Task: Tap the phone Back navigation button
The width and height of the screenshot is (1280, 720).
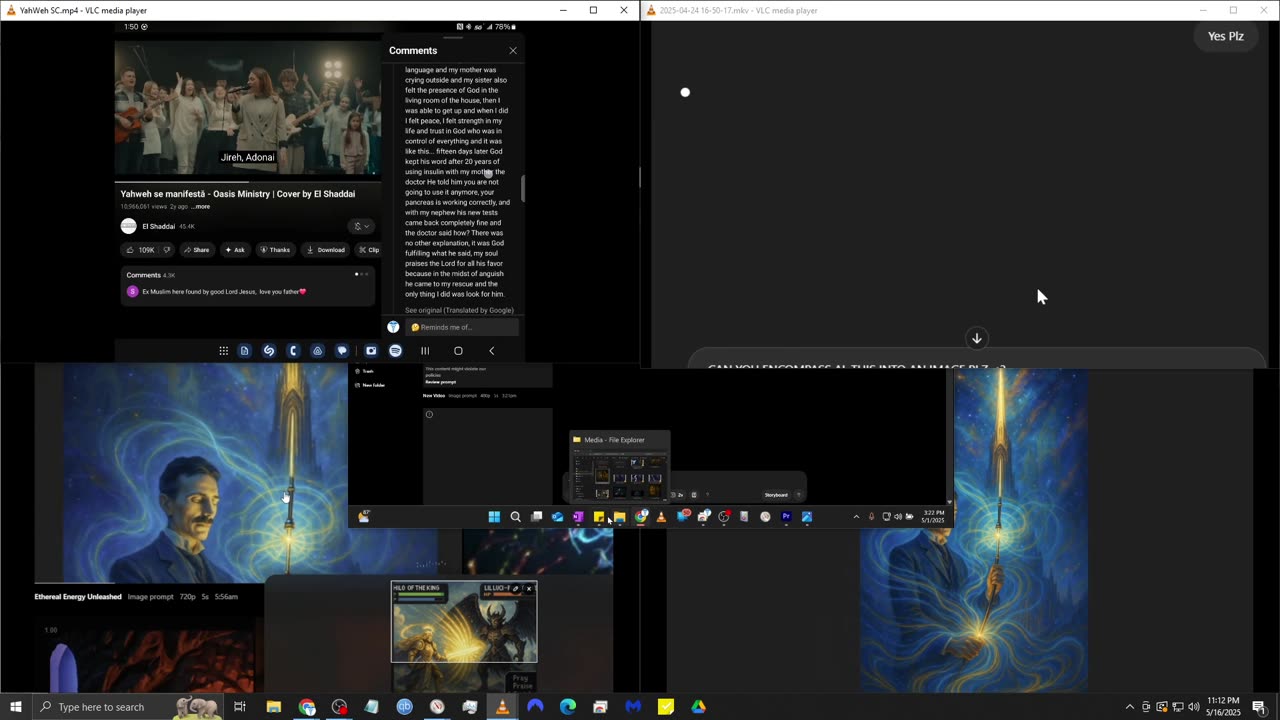Action: coord(492,351)
